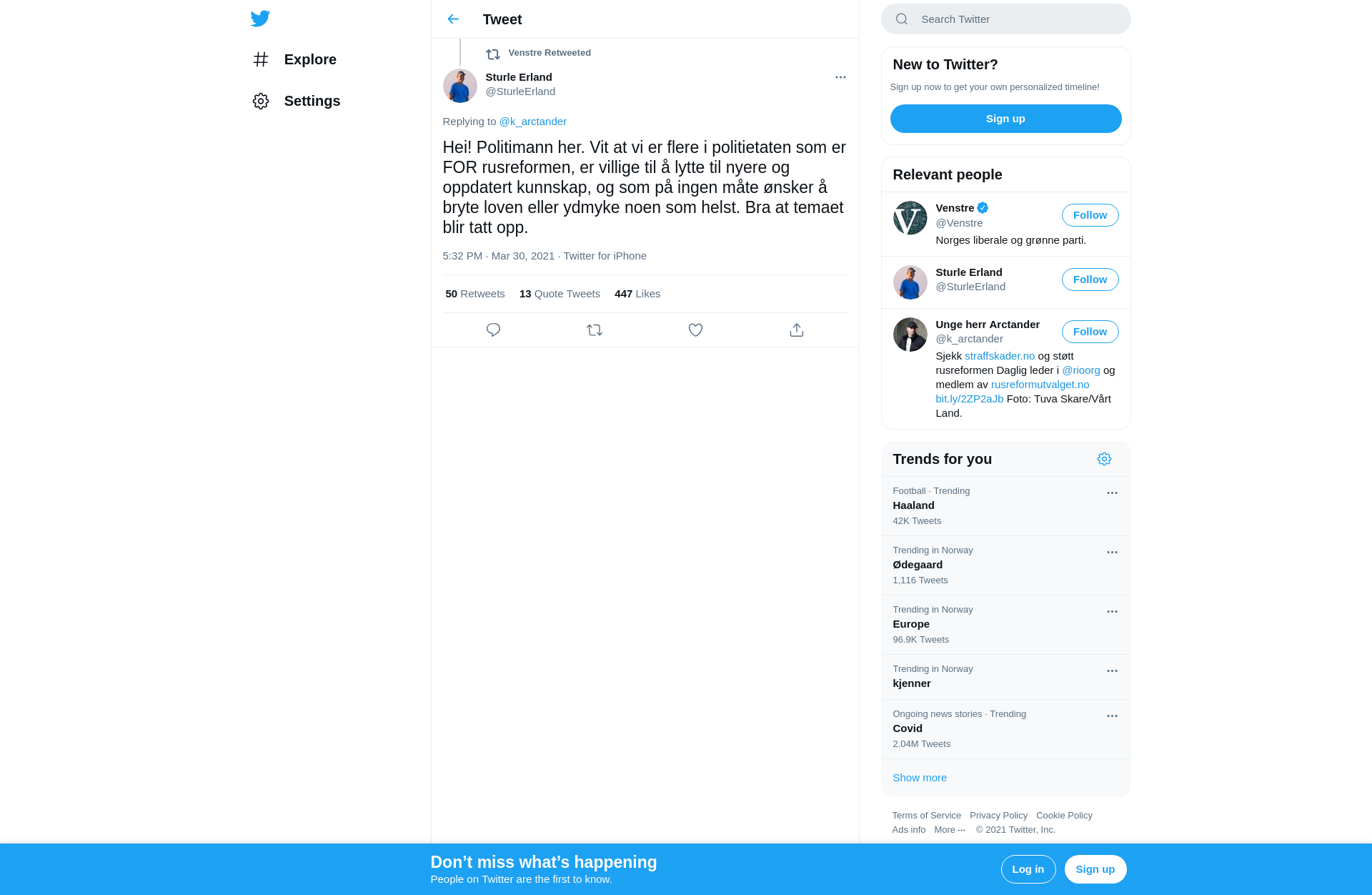Open Trends settings gear icon
This screenshot has width=1372, height=895.
[x=1104, y=459]
